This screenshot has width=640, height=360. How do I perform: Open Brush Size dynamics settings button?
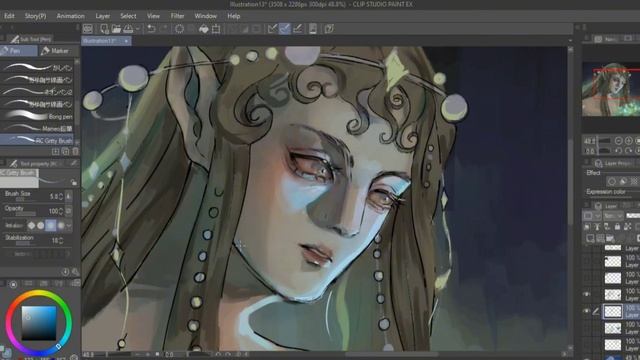(x=69, y=197)
